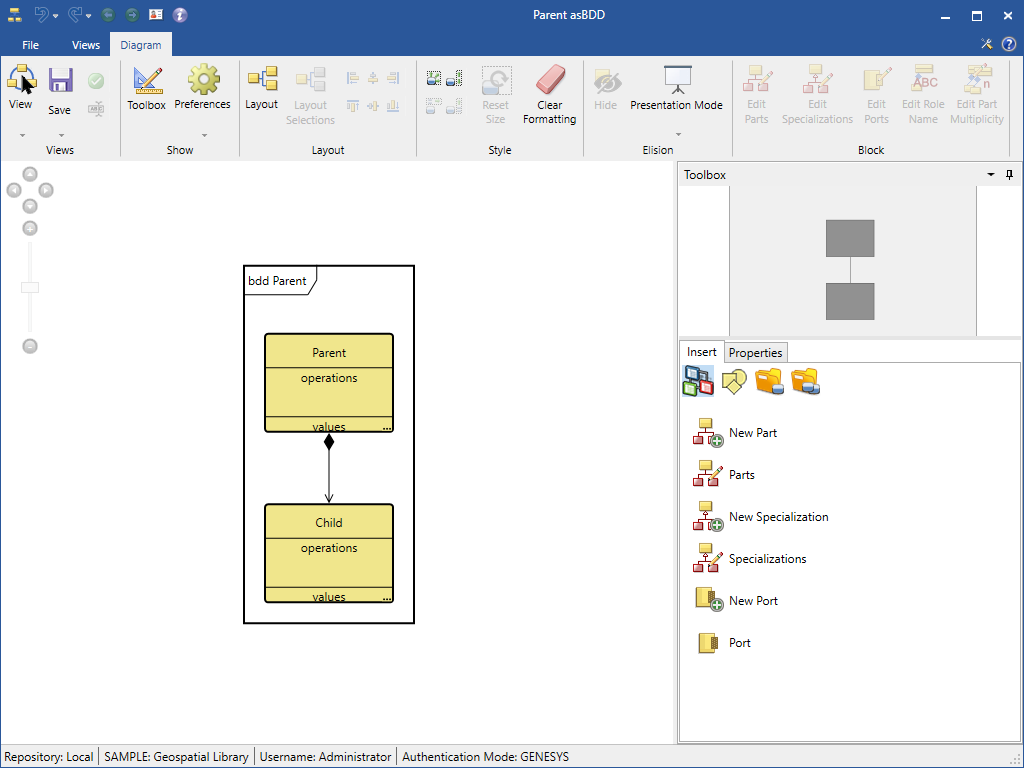Open the File menu tab

tap(30, 45)
